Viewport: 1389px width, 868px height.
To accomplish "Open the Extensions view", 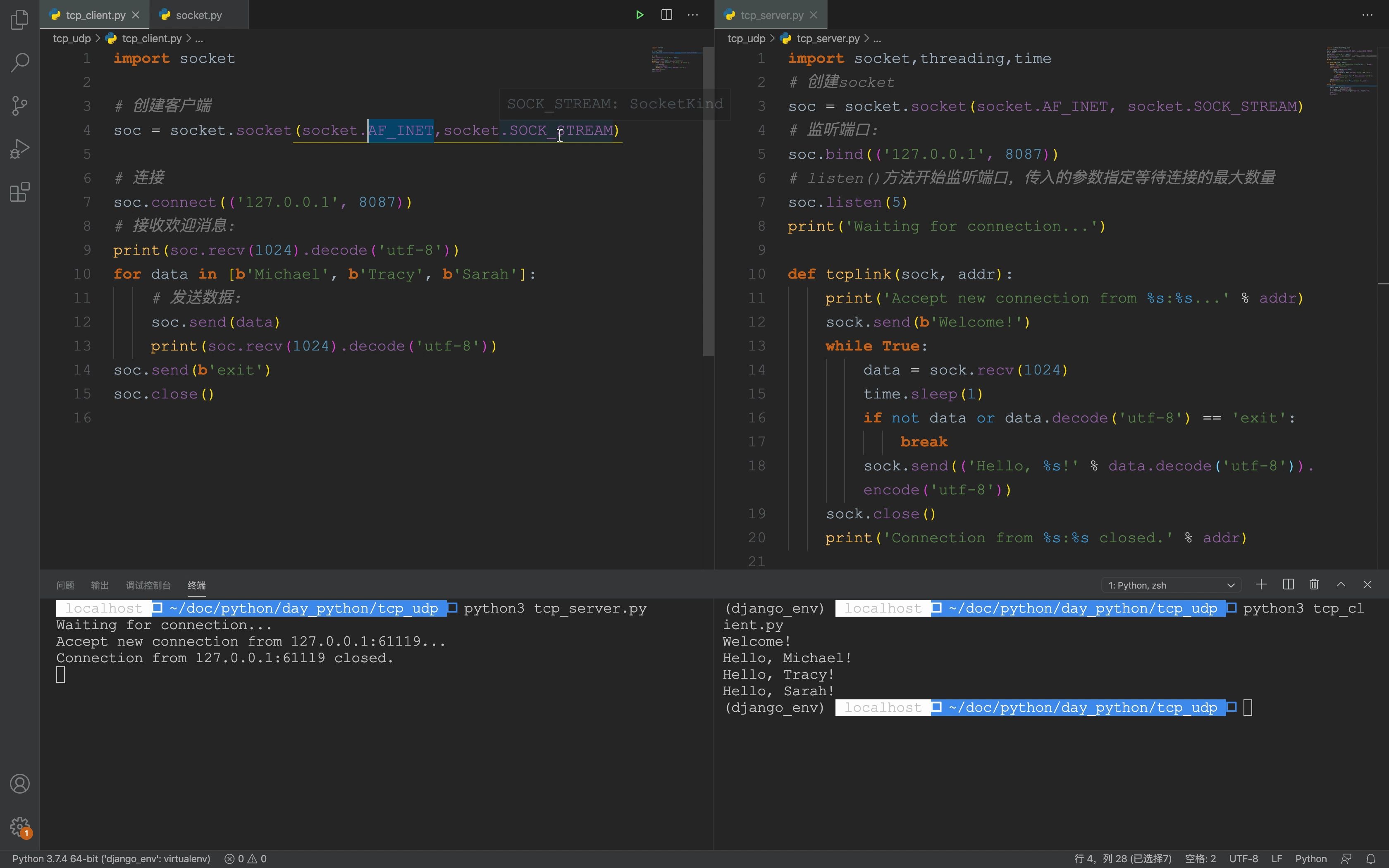I will (19, 192).
